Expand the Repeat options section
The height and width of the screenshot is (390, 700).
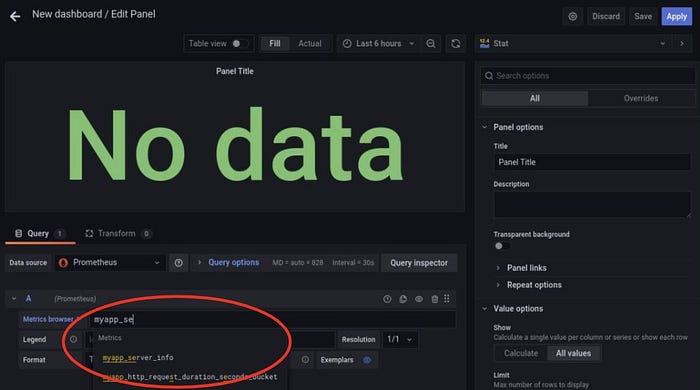[x=529, y=285]
